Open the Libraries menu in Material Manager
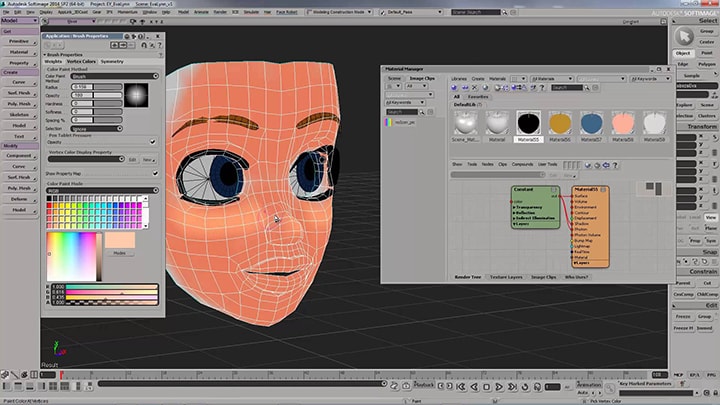 coord(459,79)
